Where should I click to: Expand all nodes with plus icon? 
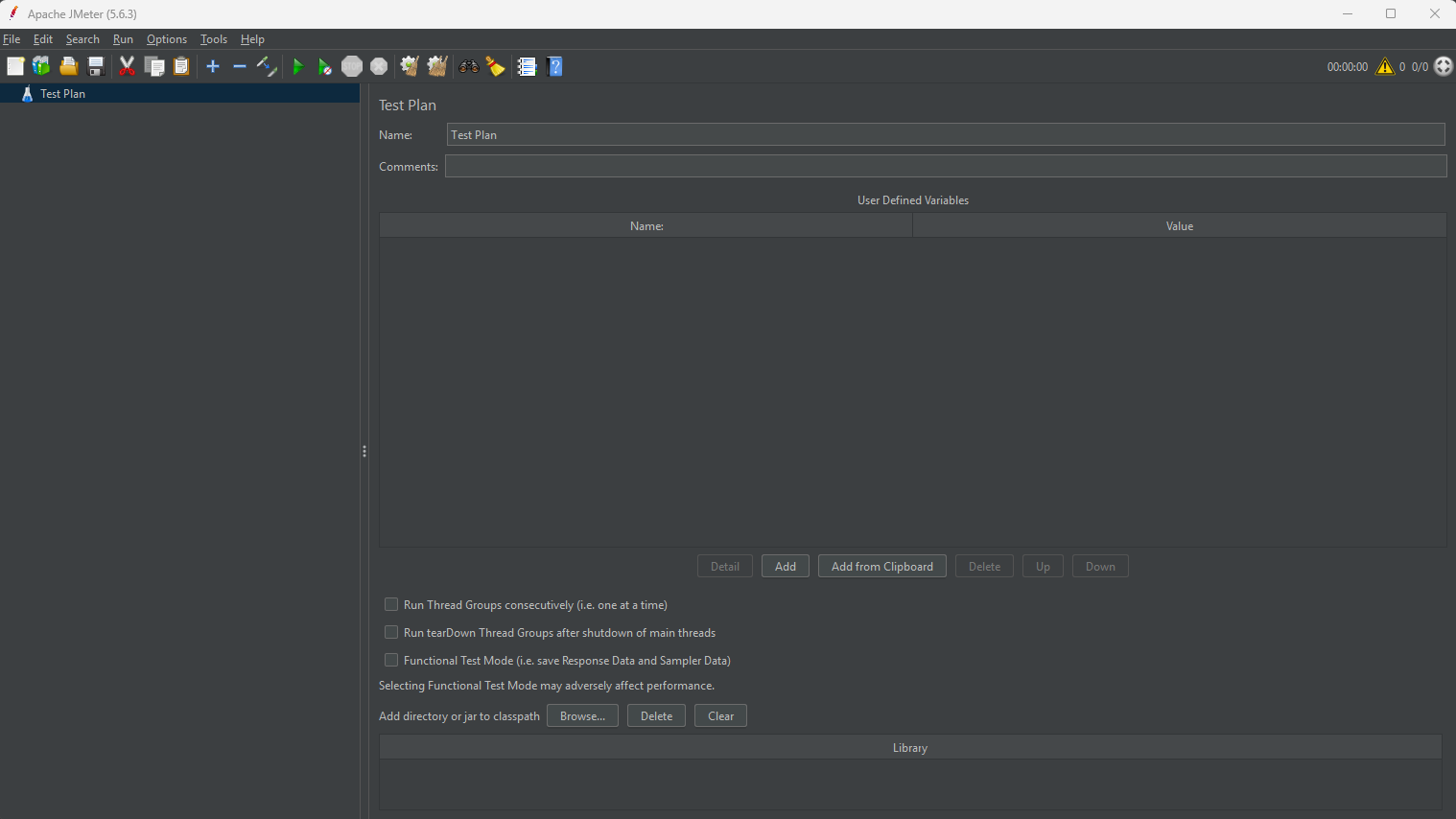[213, 66]
